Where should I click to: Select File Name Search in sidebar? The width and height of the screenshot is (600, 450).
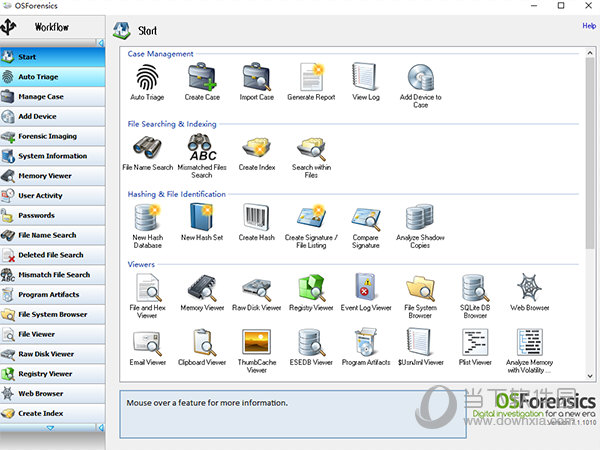pos(52,235)
